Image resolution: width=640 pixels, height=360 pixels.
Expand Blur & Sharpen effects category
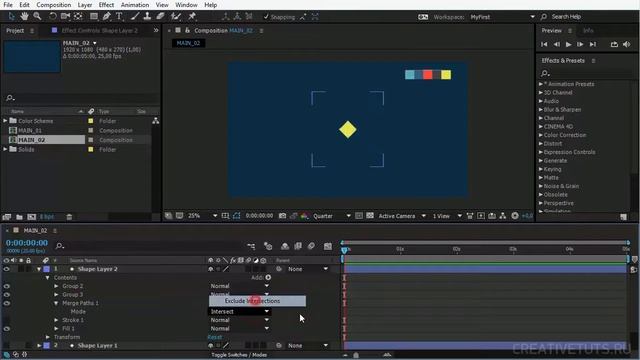click(541, 109)
